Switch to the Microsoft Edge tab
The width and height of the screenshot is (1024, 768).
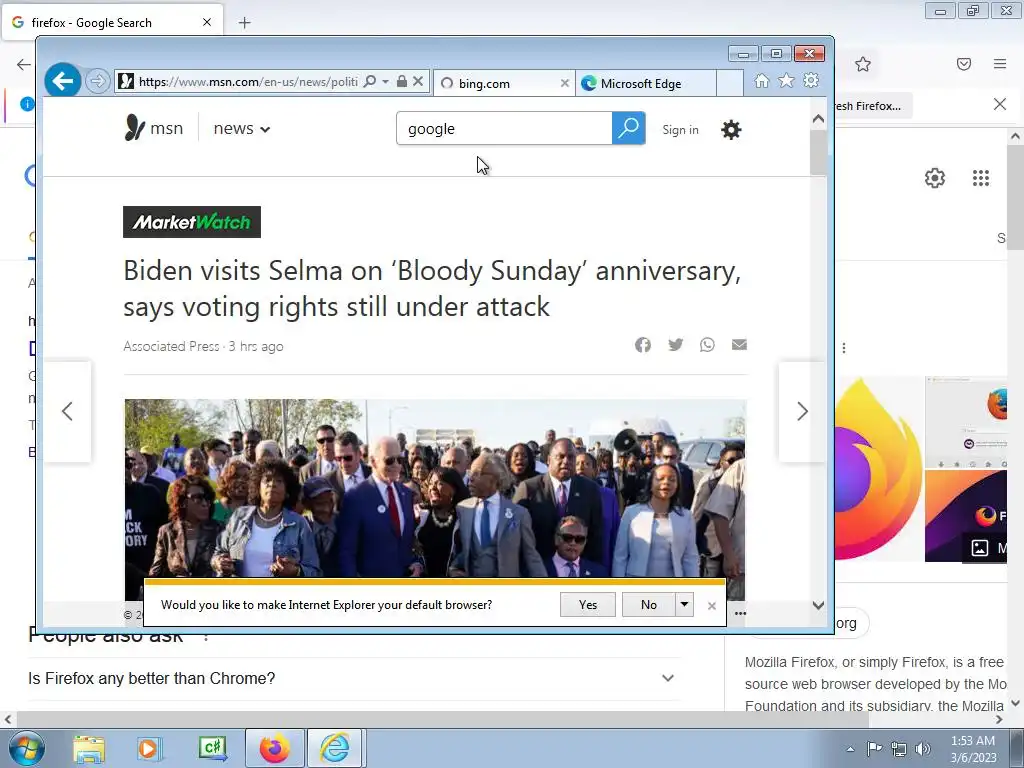tap(645, 84)
